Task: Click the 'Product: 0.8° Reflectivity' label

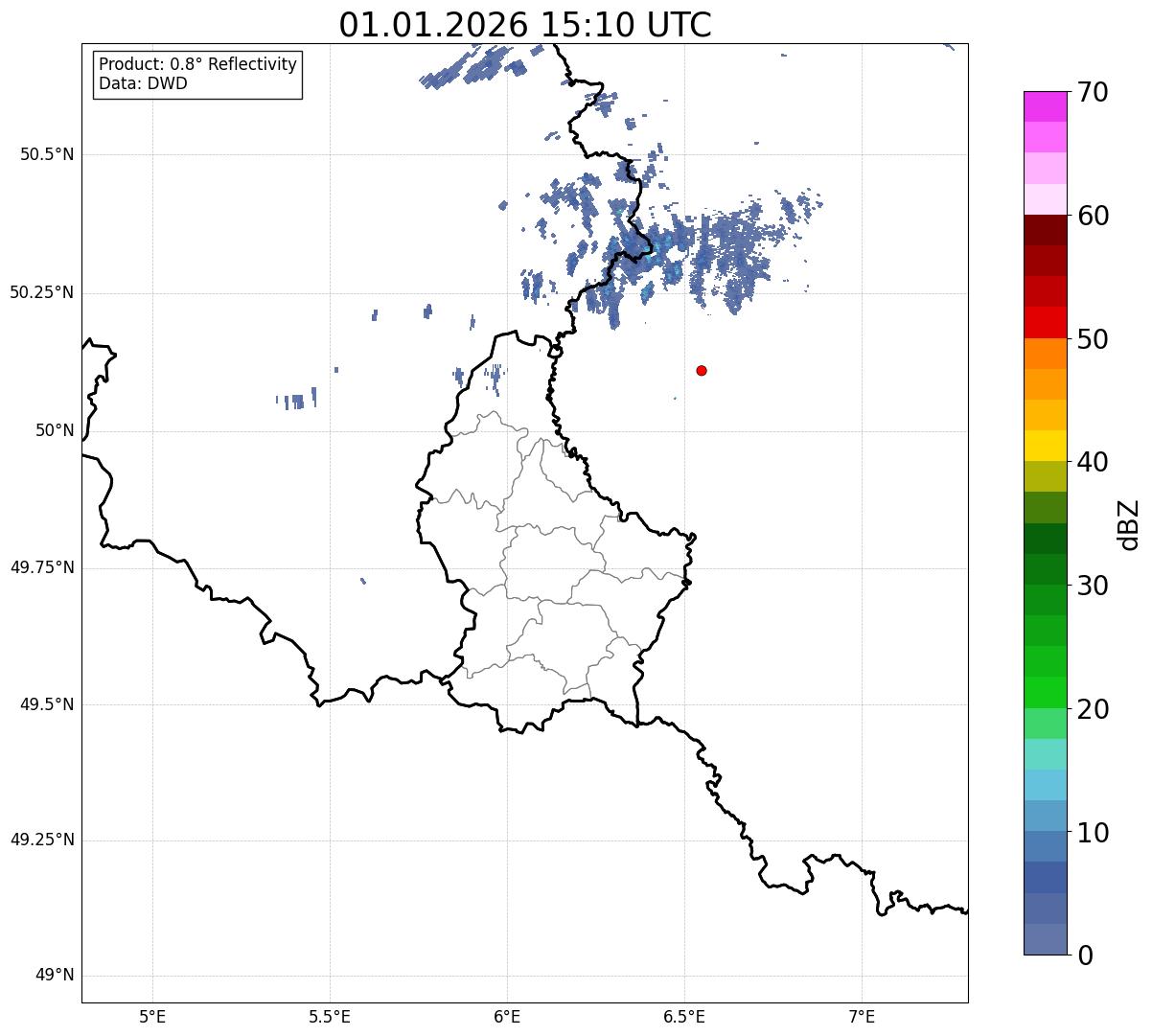Action: (198, 64)
